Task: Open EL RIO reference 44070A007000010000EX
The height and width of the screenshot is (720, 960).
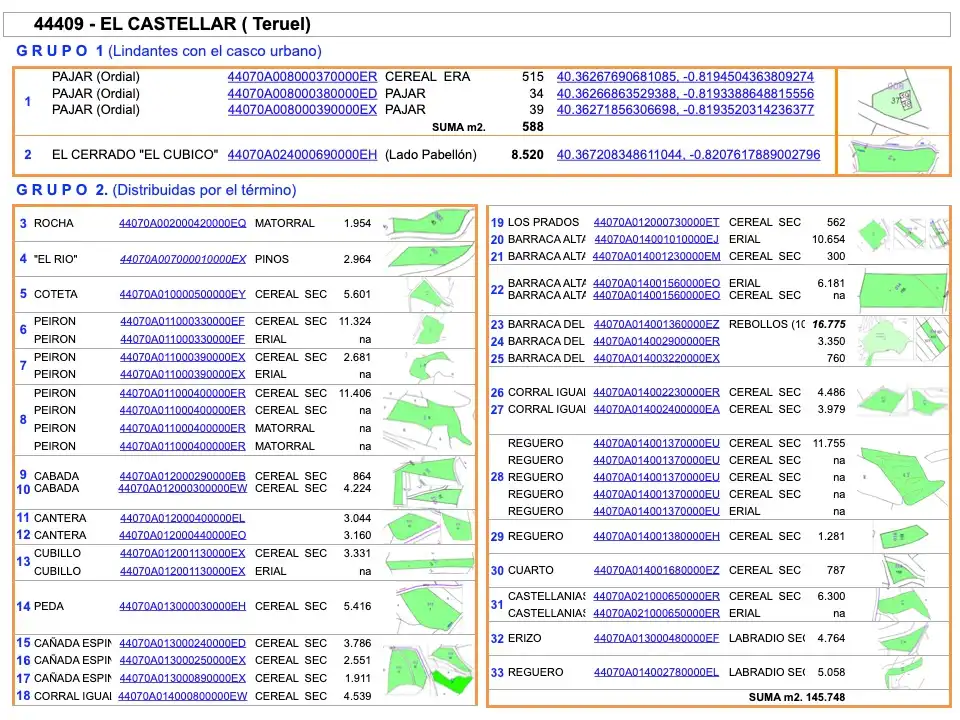Action: click(x=182, y=259)
